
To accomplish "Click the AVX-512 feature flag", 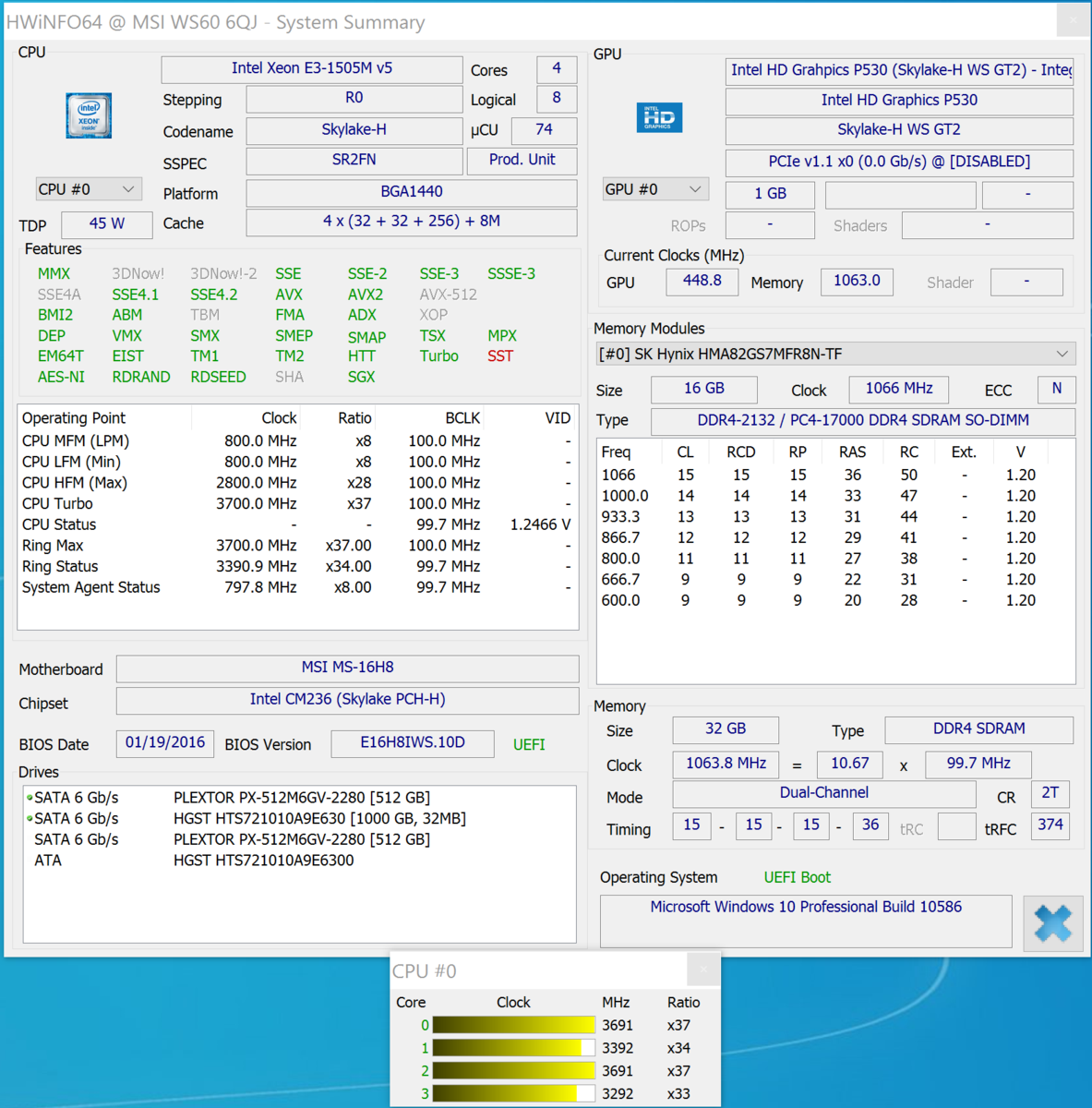I will 448,295.
